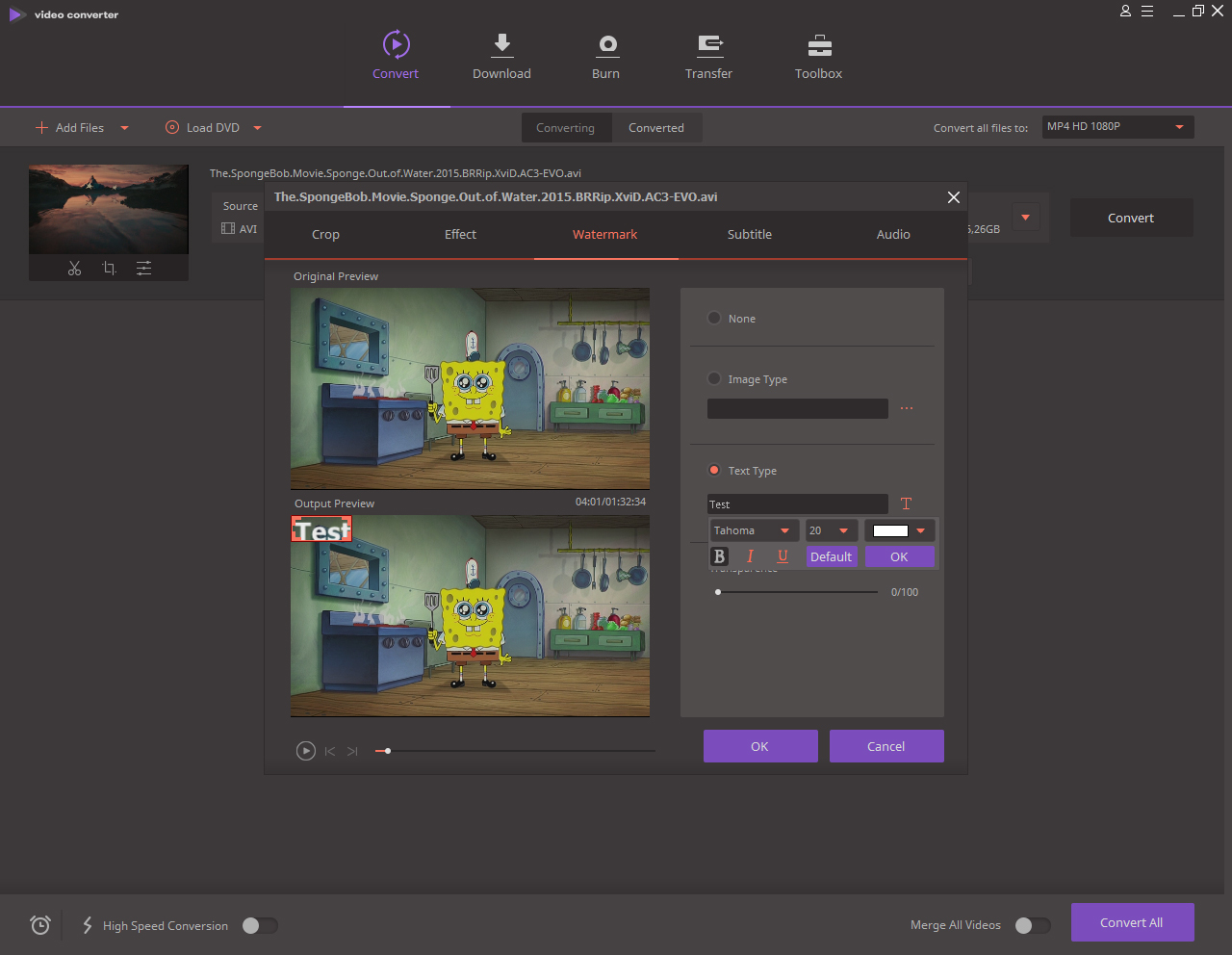Switch to the Converting tab

coord(566,128)
